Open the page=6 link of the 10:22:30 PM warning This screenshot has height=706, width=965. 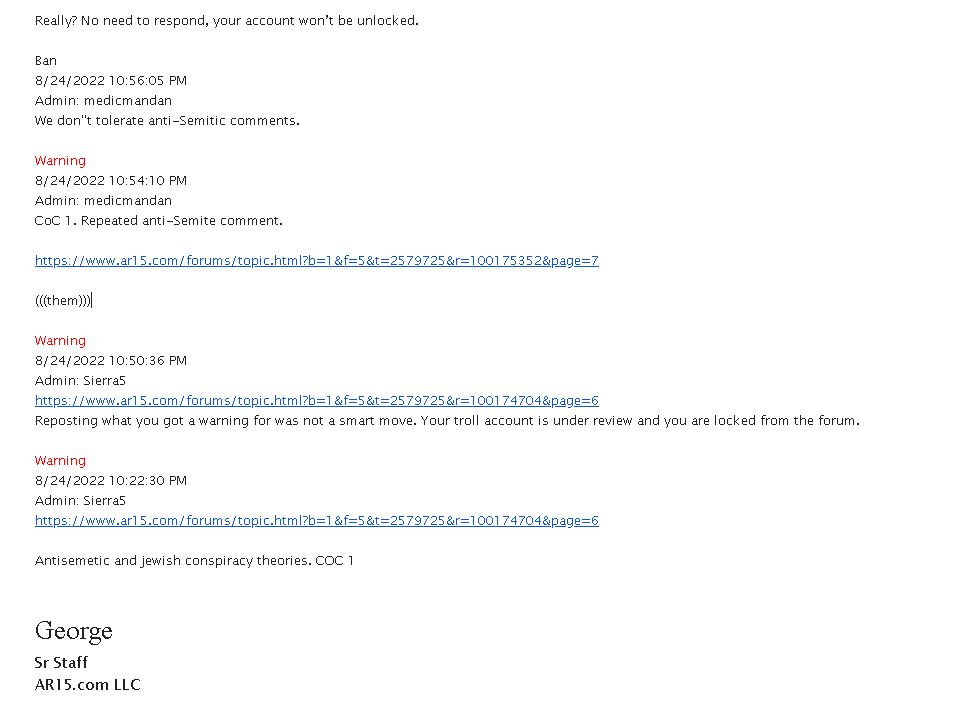[316, 520]
